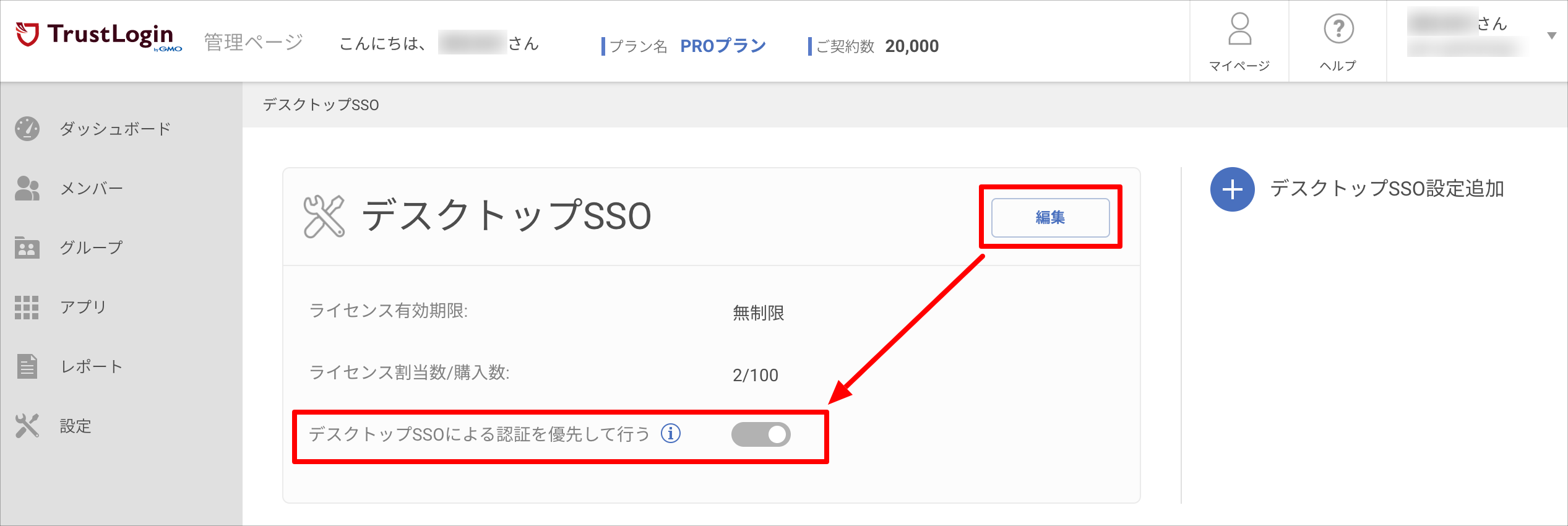
Task: Click the レポート document icon
Action: 27,366
